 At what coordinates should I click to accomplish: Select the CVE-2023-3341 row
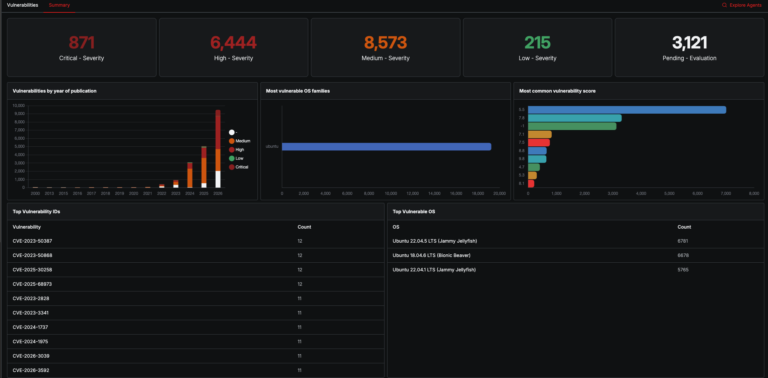click(196, 313)
